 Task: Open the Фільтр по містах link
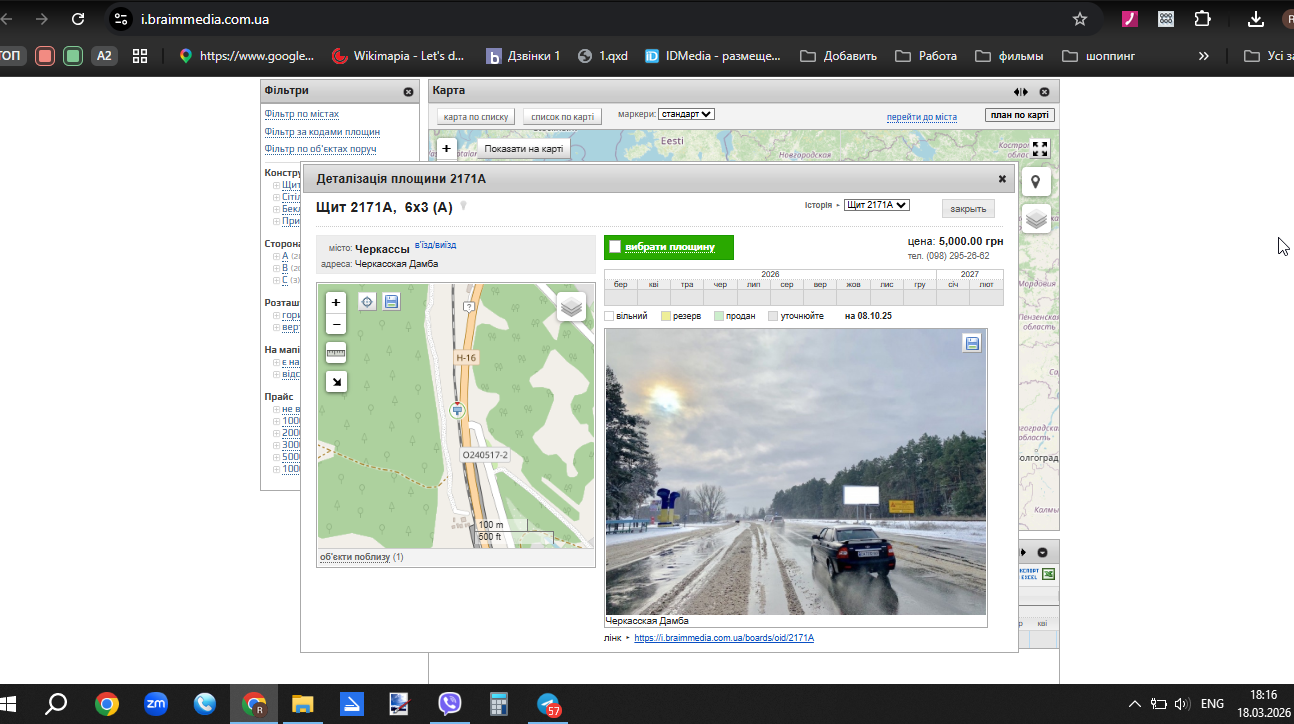point(302,114)
